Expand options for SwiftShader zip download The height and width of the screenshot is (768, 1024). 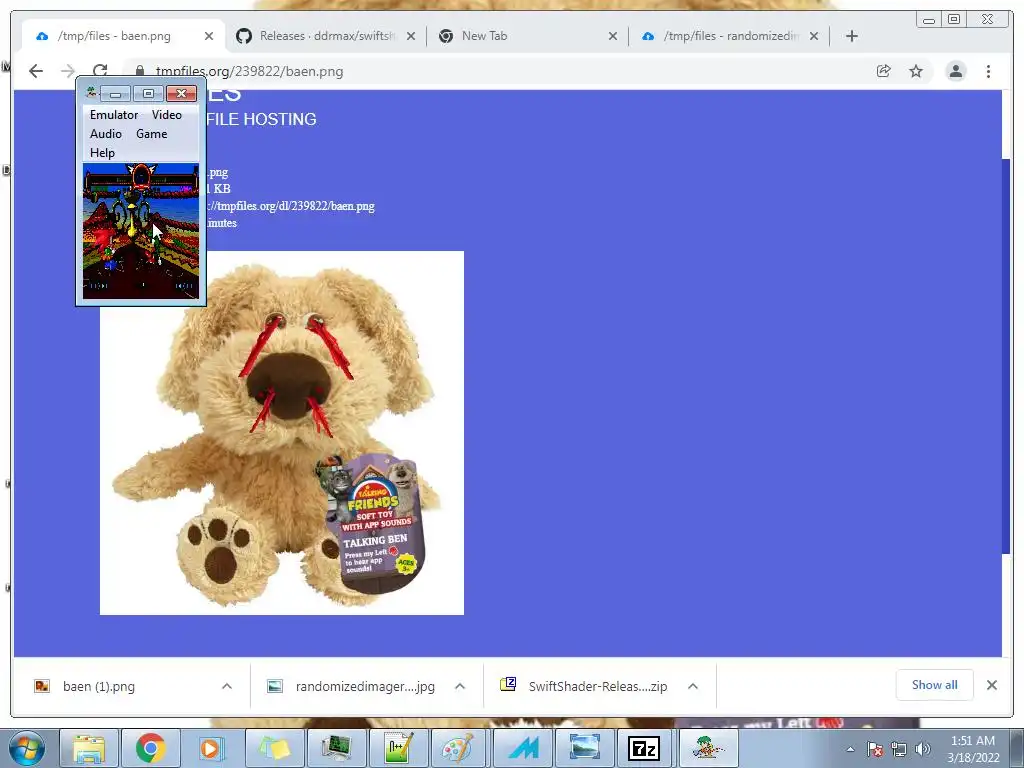click(x=693, y=686)
